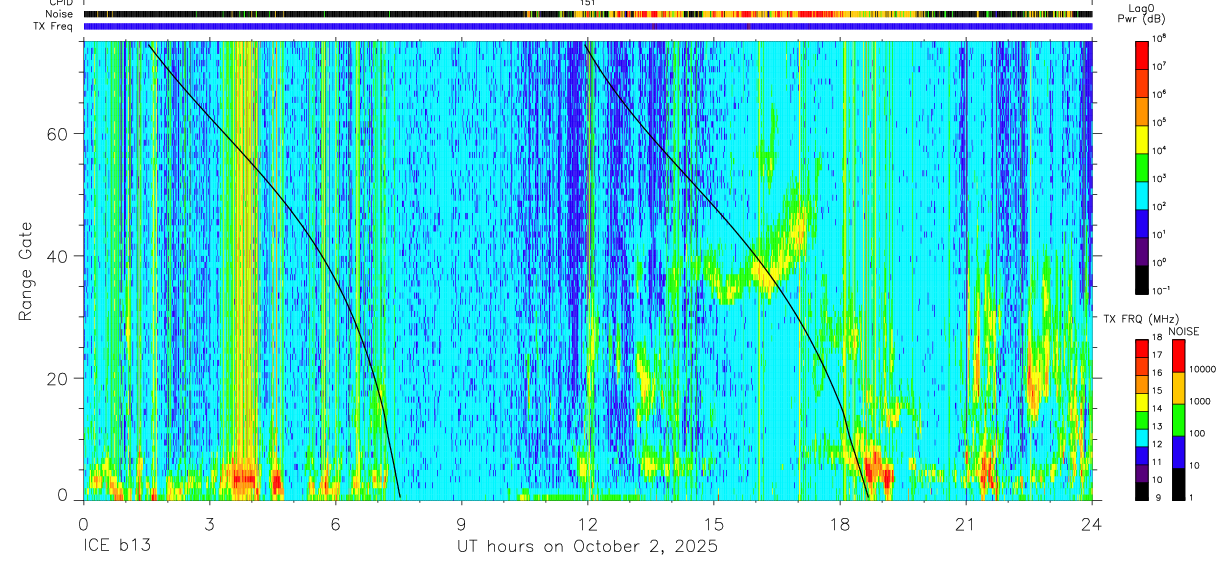Click the 'Noise' row label at top left
The height and width of the screenshot is (567, 1228).
pyautogui.click(x=60, y=14)
